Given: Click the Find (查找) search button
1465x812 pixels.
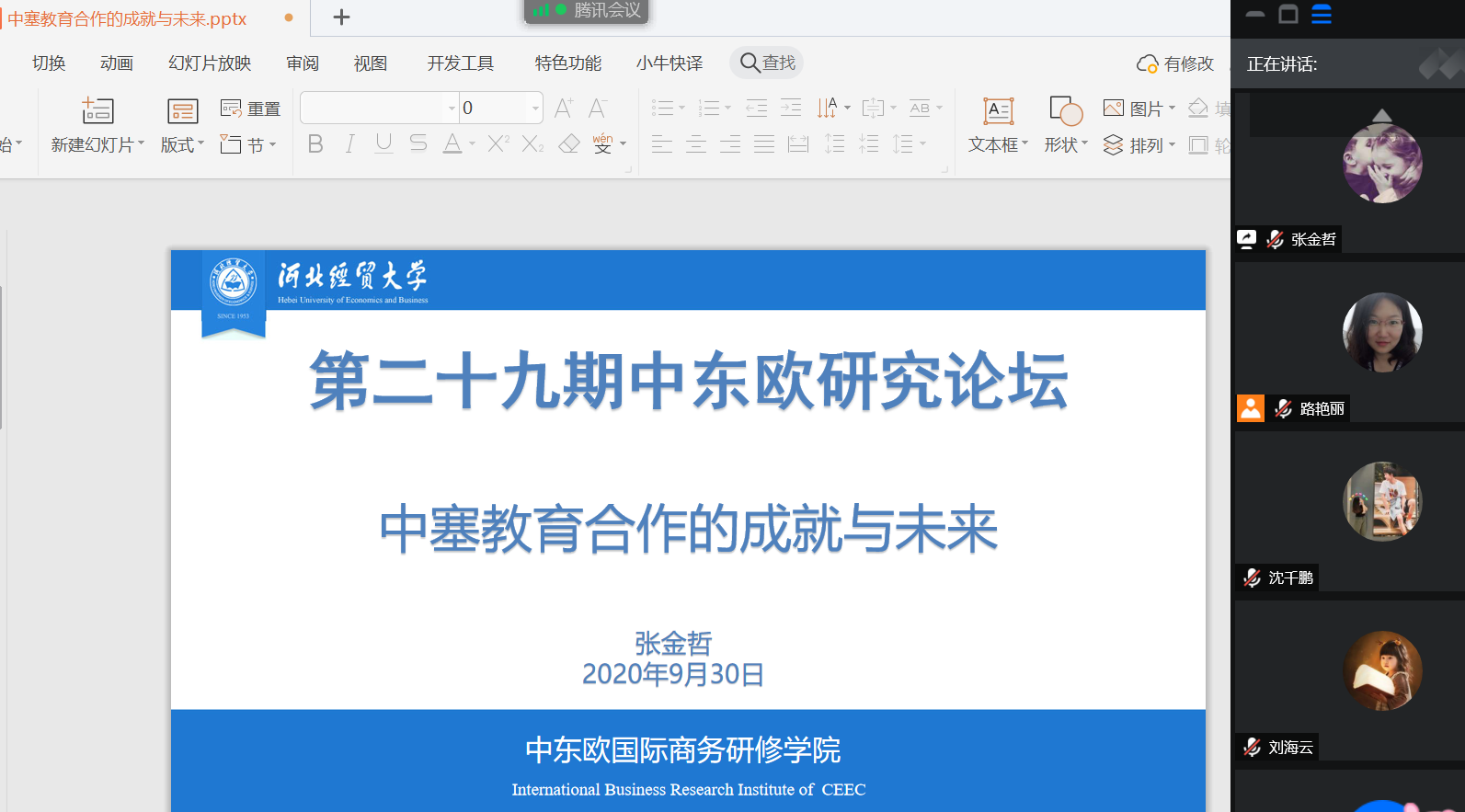Looking at the screenshot, I should click(767, 63).
